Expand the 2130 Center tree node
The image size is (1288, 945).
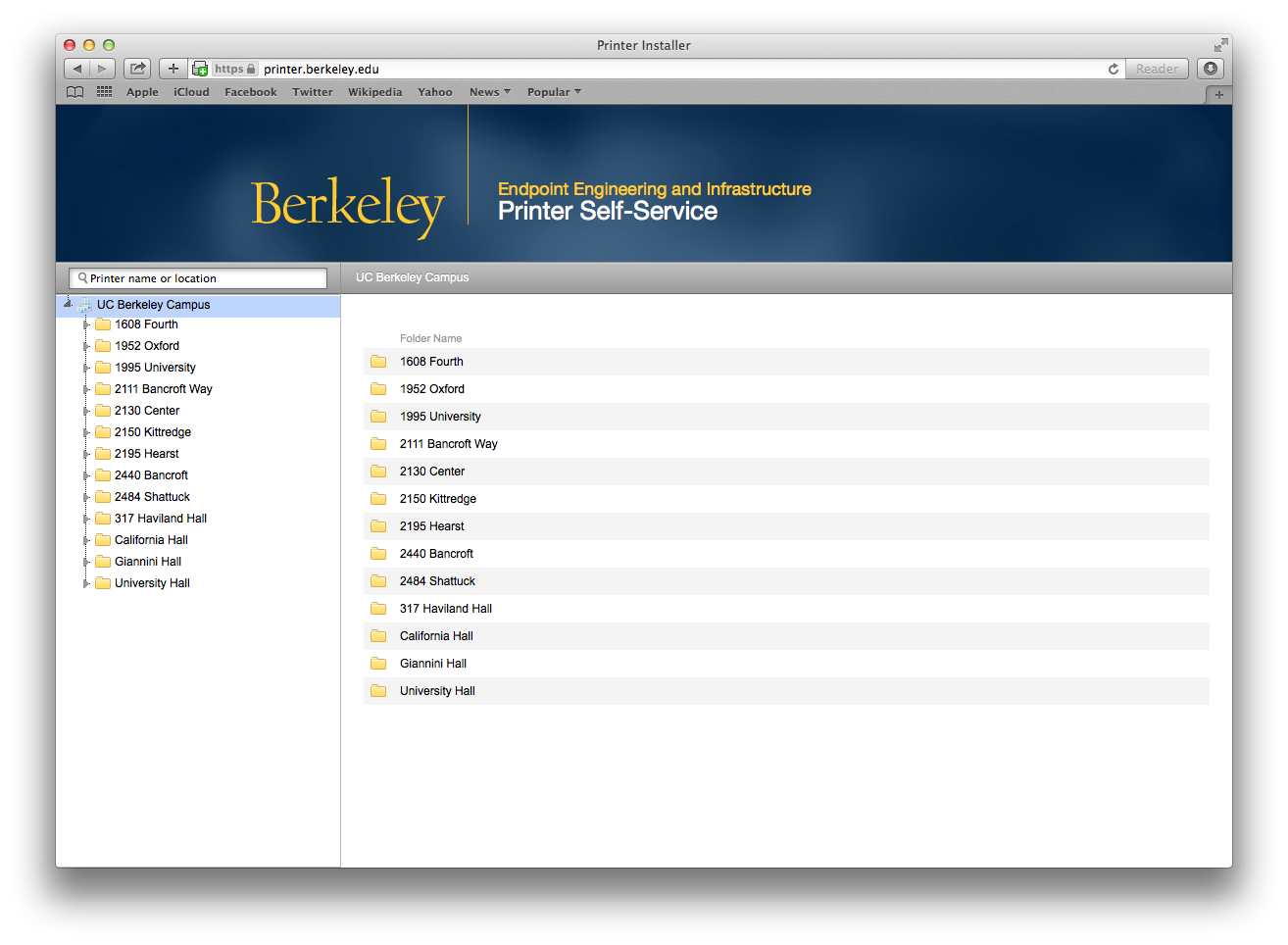click(x=86, y=411)
